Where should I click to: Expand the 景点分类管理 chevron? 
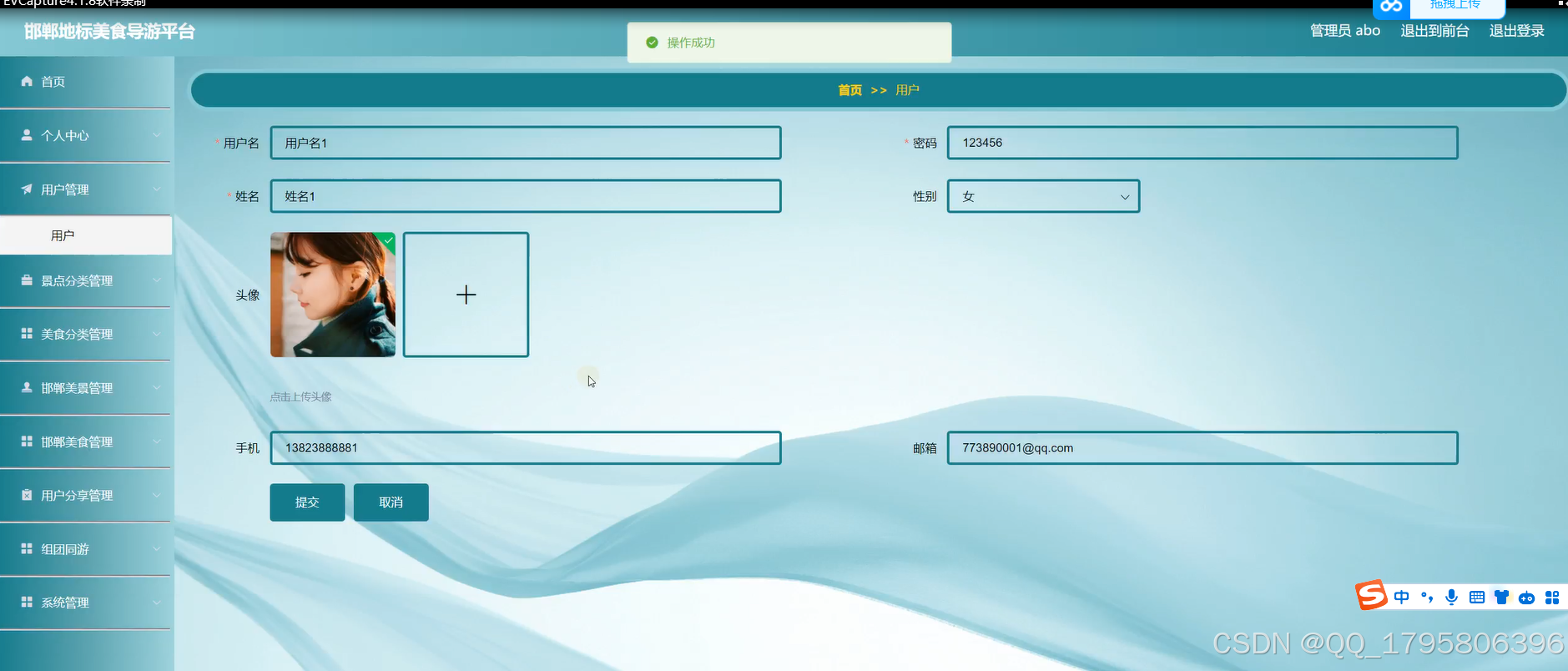point(157,280)
